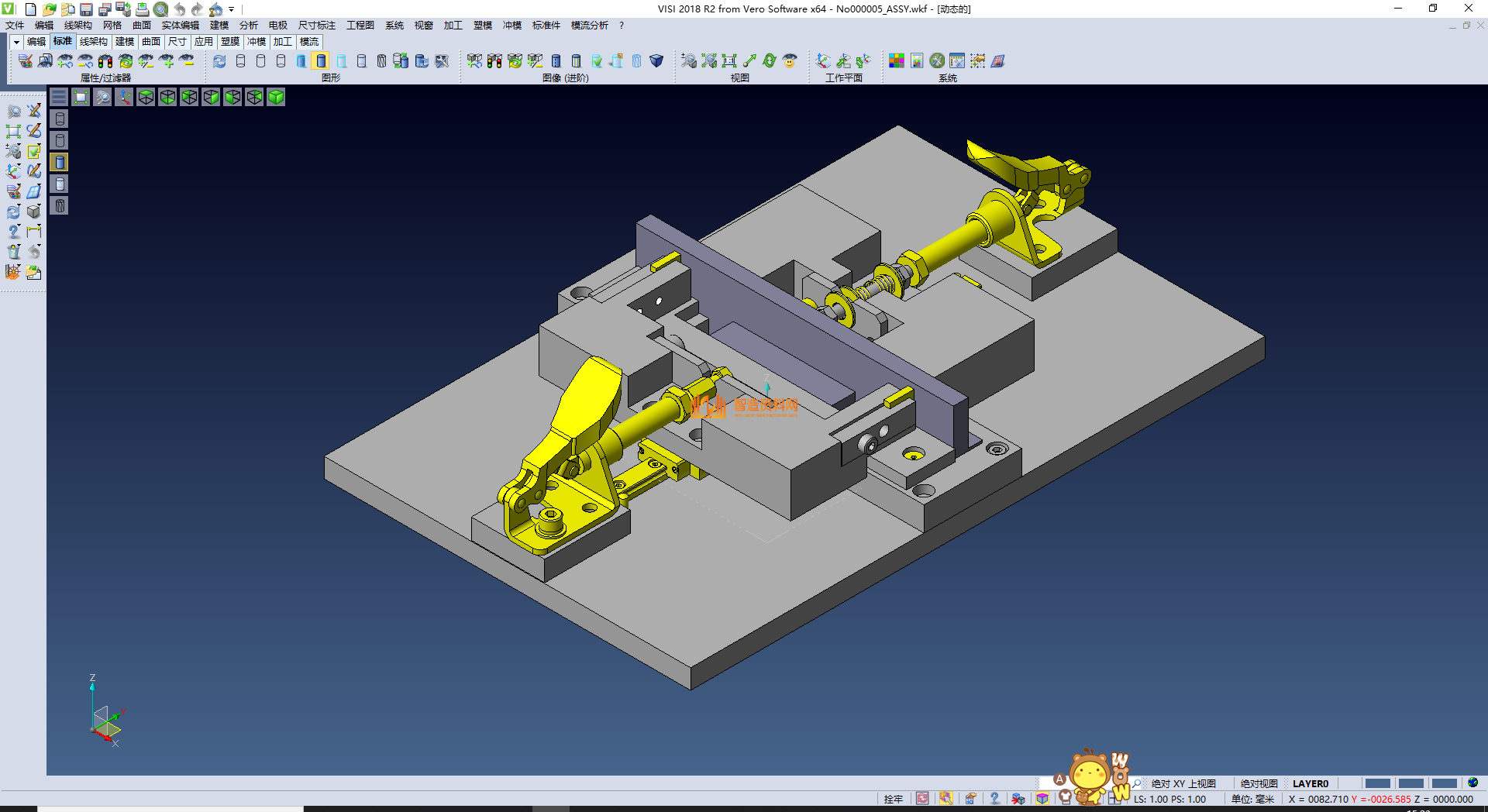Click the undo arrow icon
The width and height of the screenshot is (1488, 812).
click(x=180, y=9)
